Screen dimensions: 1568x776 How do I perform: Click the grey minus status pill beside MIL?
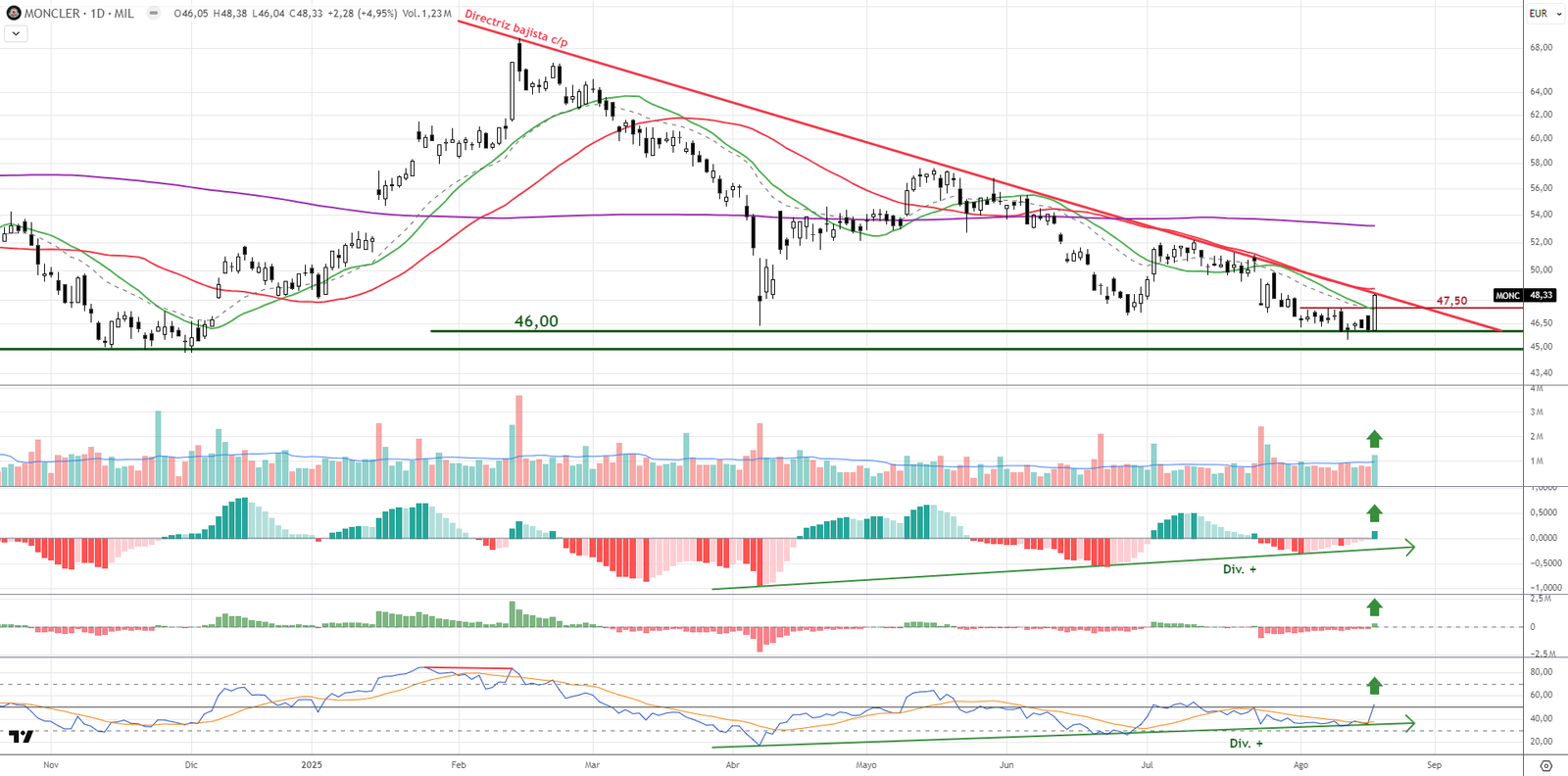click(154, 14)
